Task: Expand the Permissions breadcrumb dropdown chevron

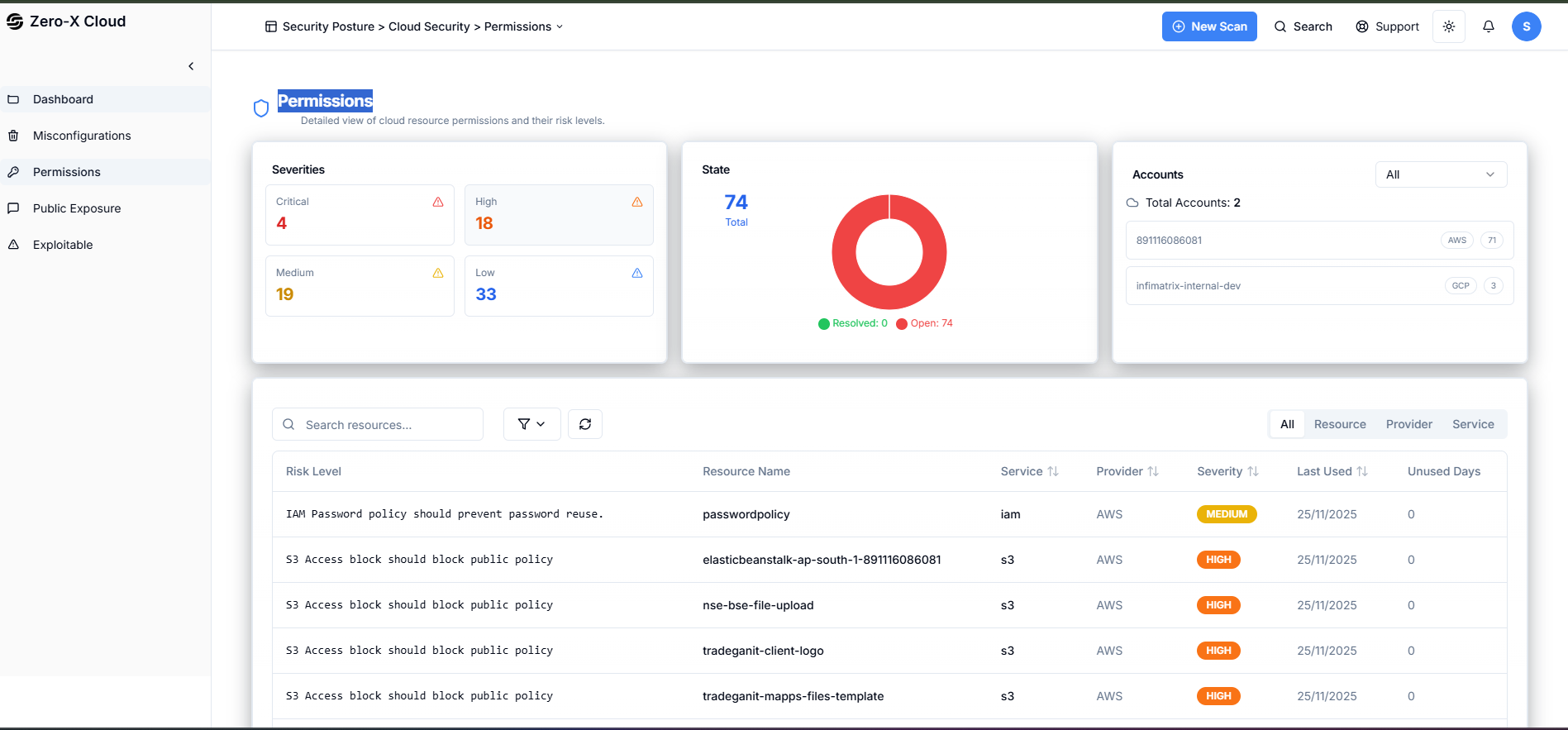Action: tap(560, 26)
